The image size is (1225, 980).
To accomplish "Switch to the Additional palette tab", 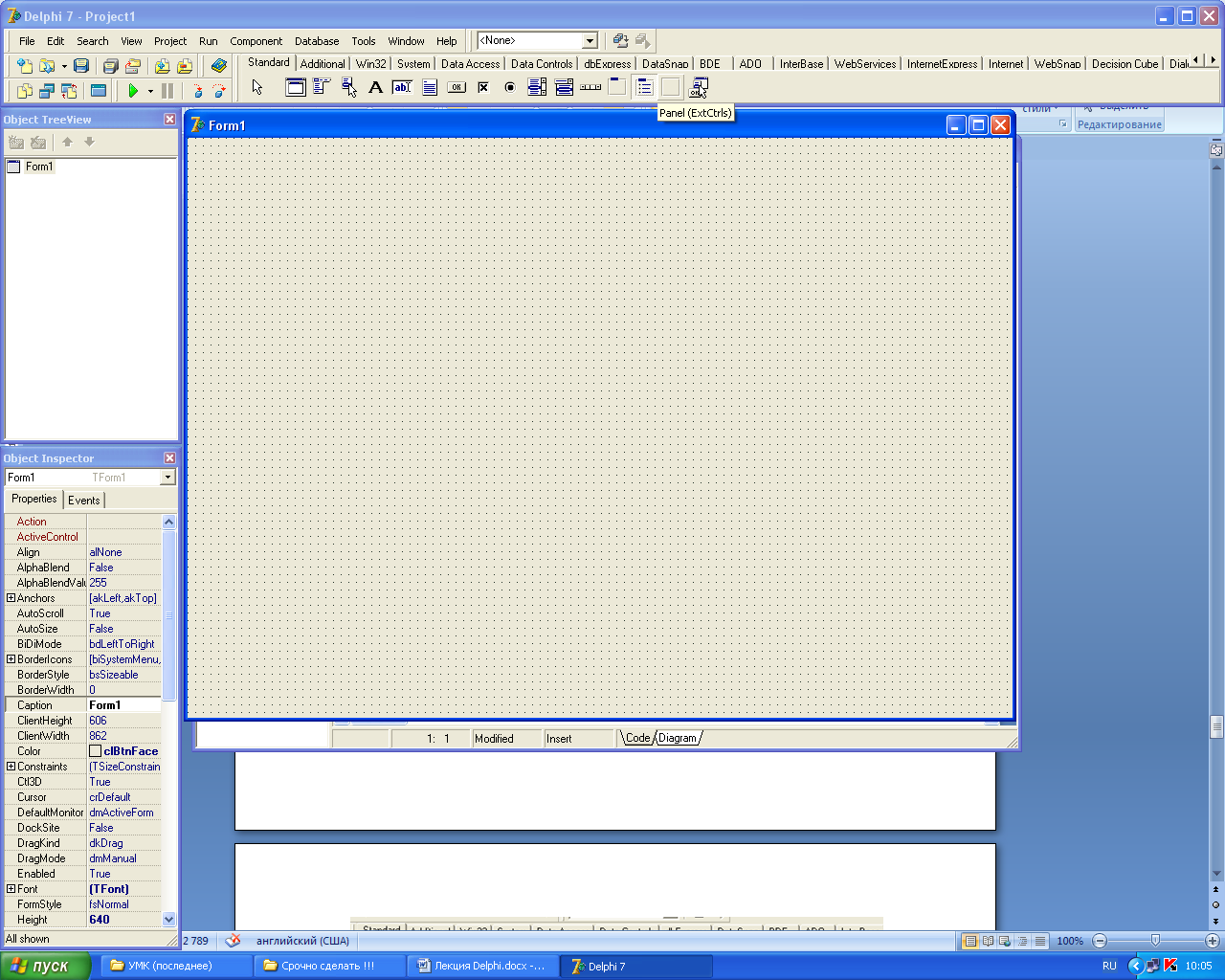I will [x=323, y=64].
